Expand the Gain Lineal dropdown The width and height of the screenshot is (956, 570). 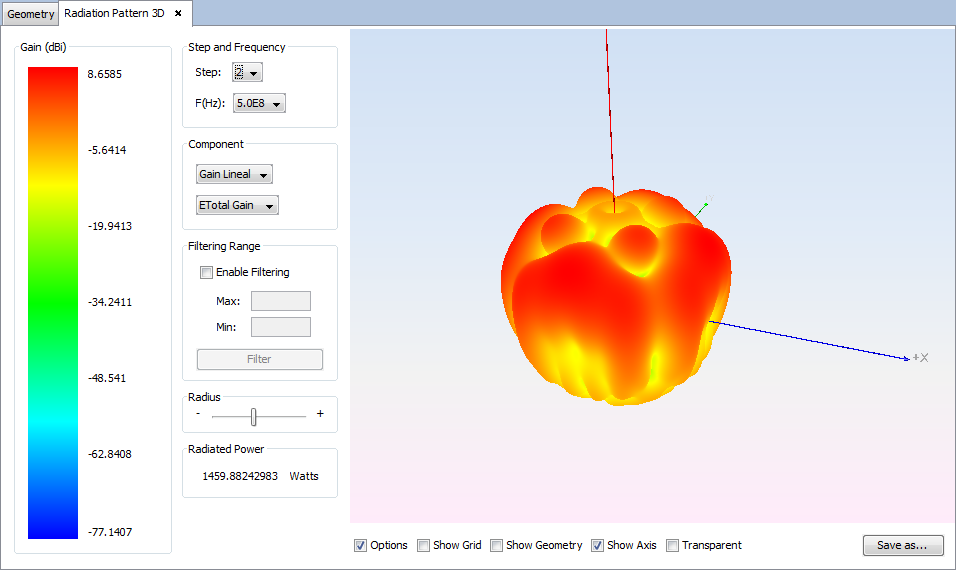coord(234,175)
